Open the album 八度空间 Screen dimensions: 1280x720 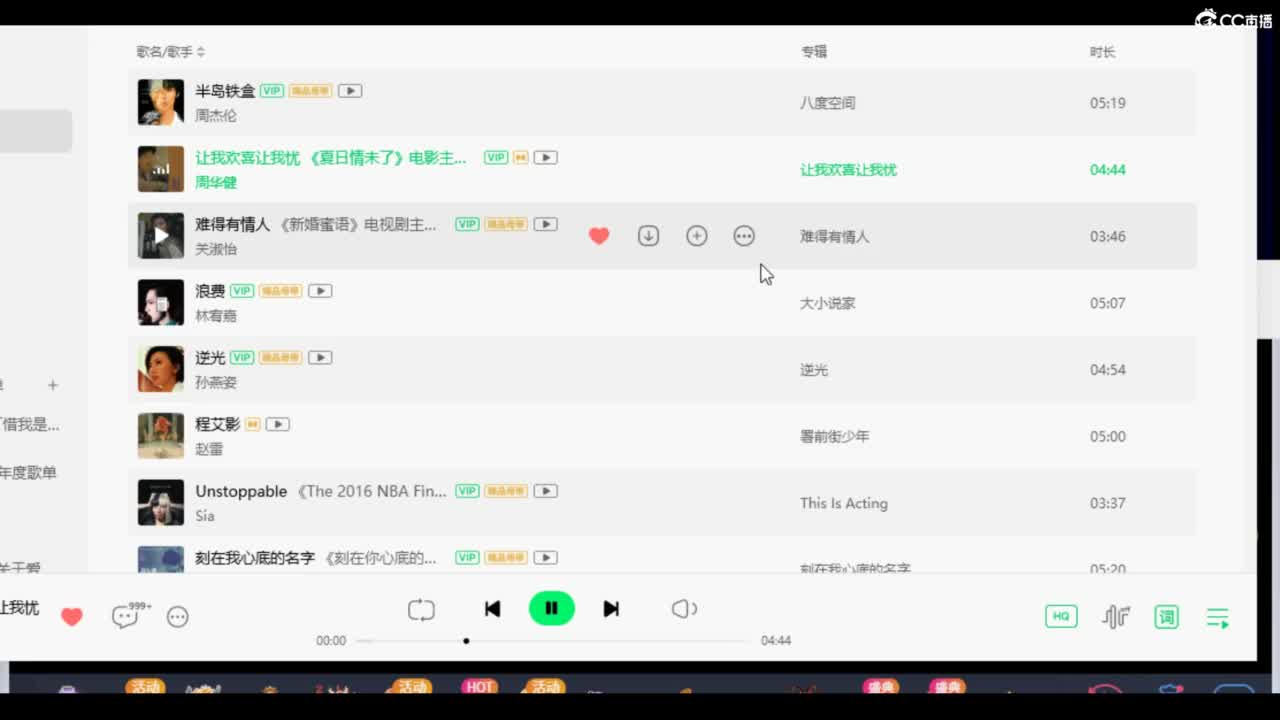828,103
